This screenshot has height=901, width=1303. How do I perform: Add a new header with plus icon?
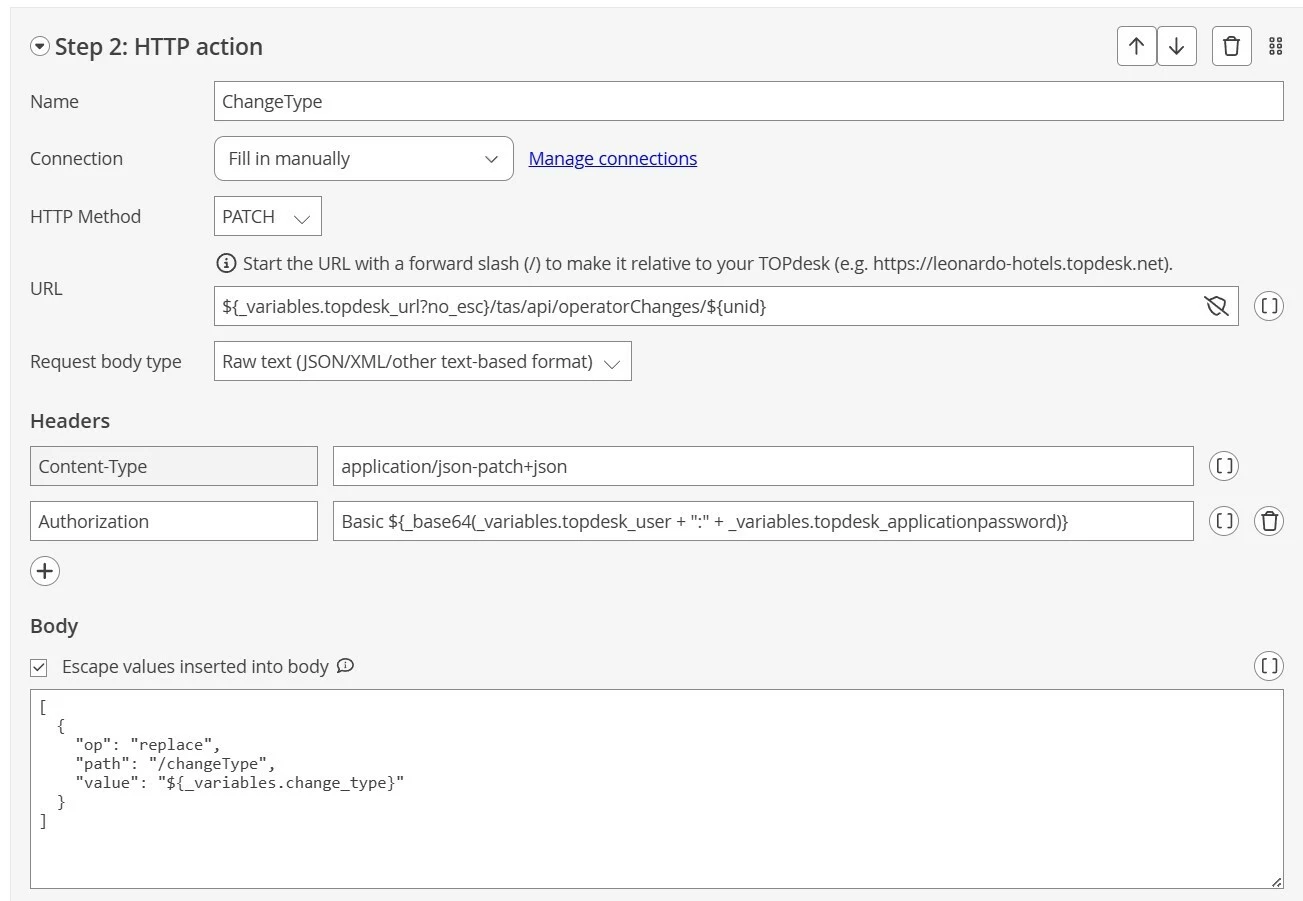coord(45,571)
